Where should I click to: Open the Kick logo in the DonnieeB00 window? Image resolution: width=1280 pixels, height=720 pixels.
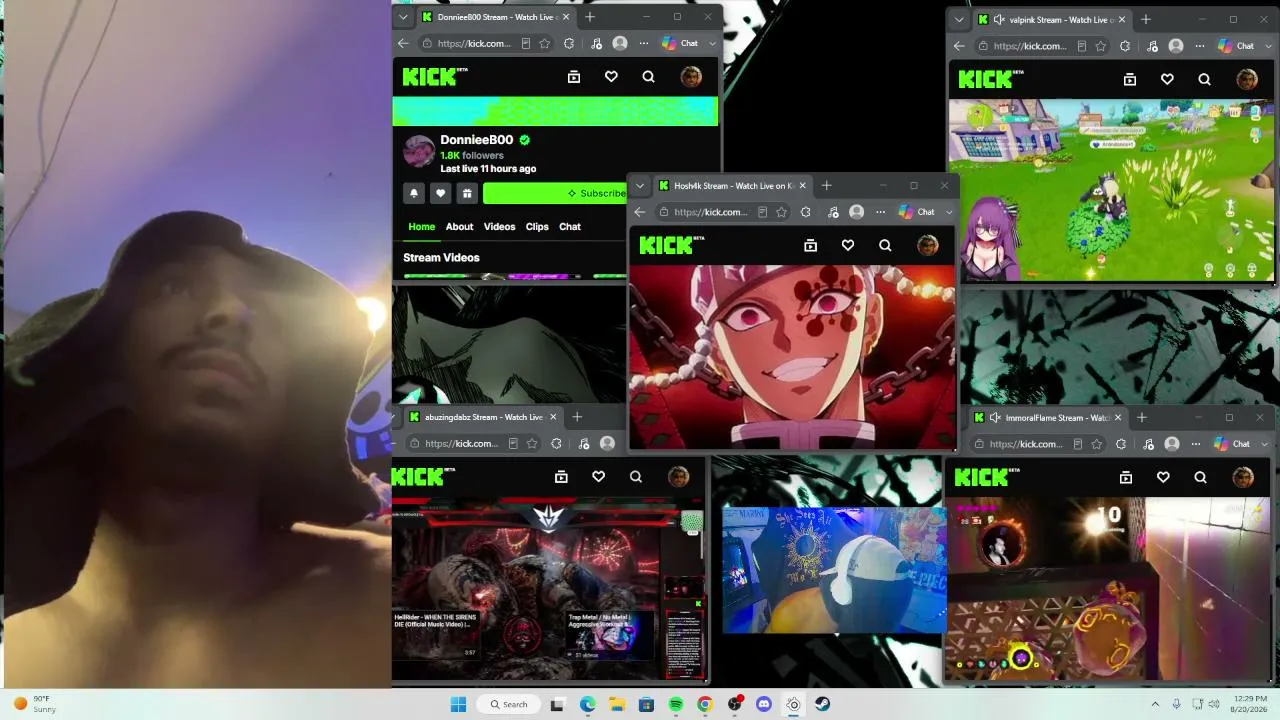coord(435,77)
